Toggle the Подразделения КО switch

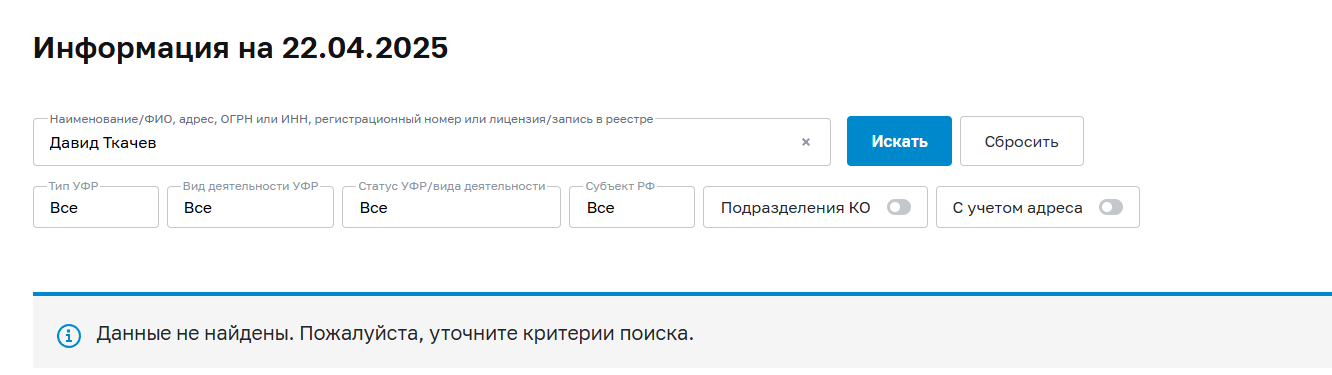(x=899, y=208)
